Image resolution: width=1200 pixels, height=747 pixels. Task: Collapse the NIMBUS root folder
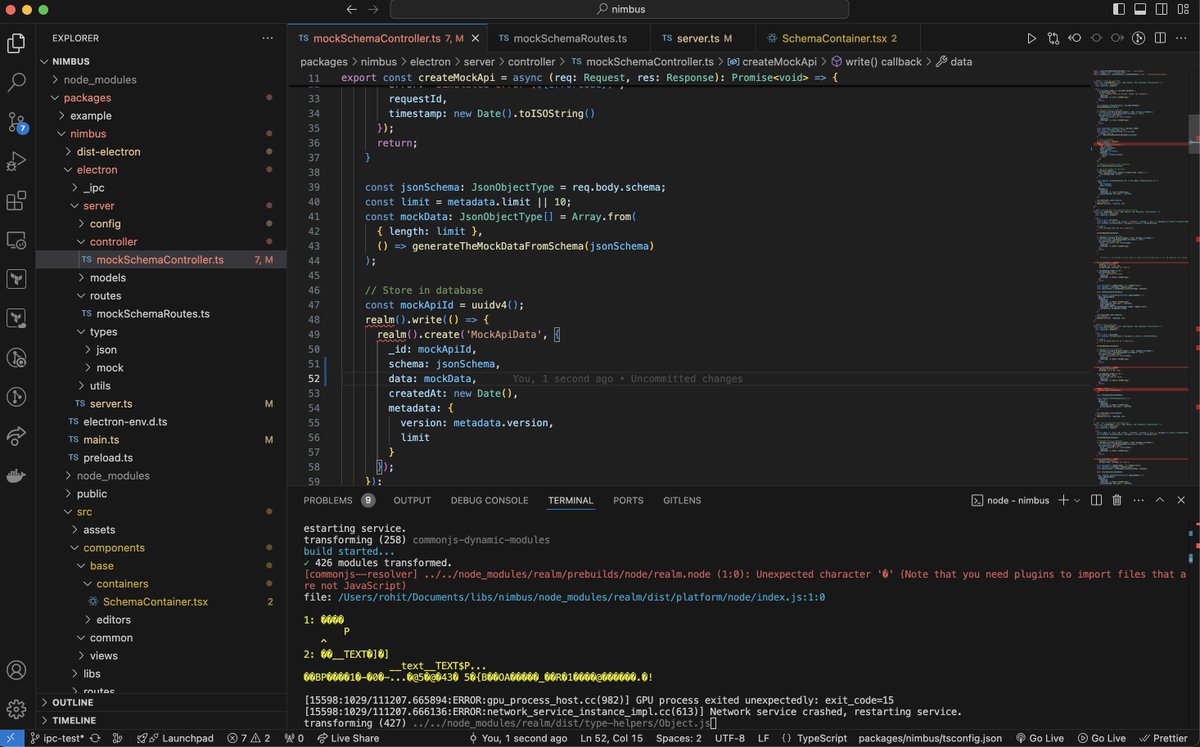pyautogui.click(x=161, y=61)
